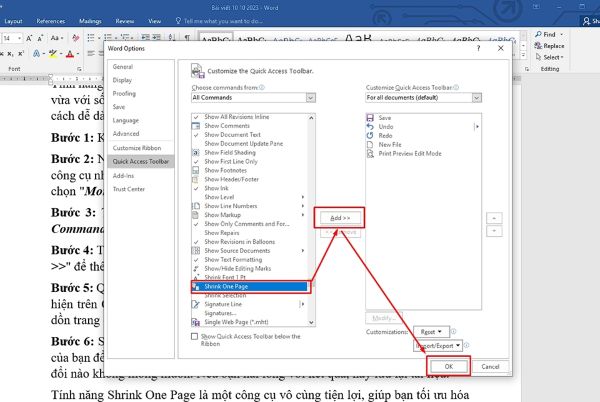
Task: Select the Undo item in the right list
Action: (x=384, y=126)
